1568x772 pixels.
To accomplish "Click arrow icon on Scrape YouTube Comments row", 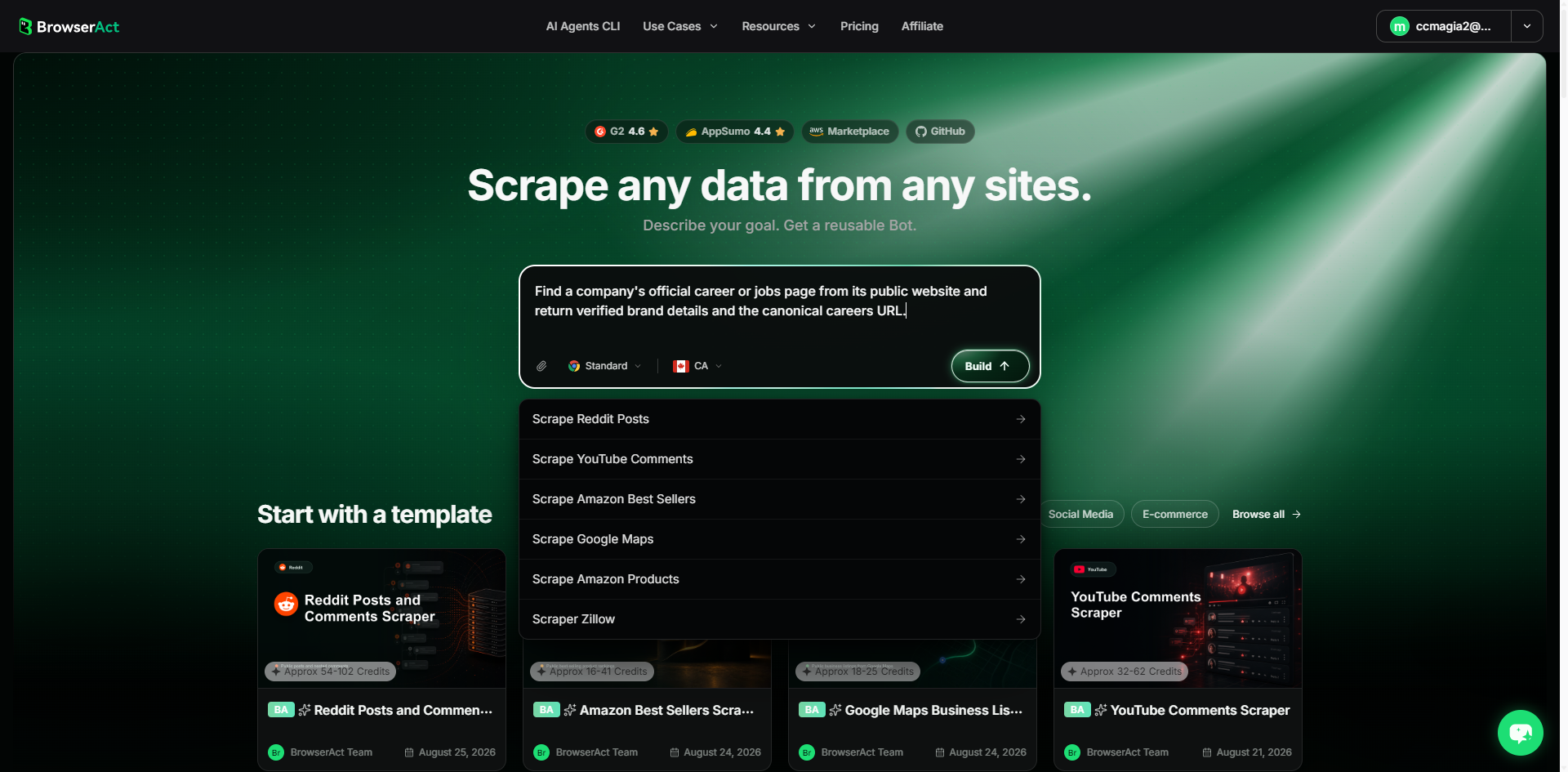I will point(1021,459).
